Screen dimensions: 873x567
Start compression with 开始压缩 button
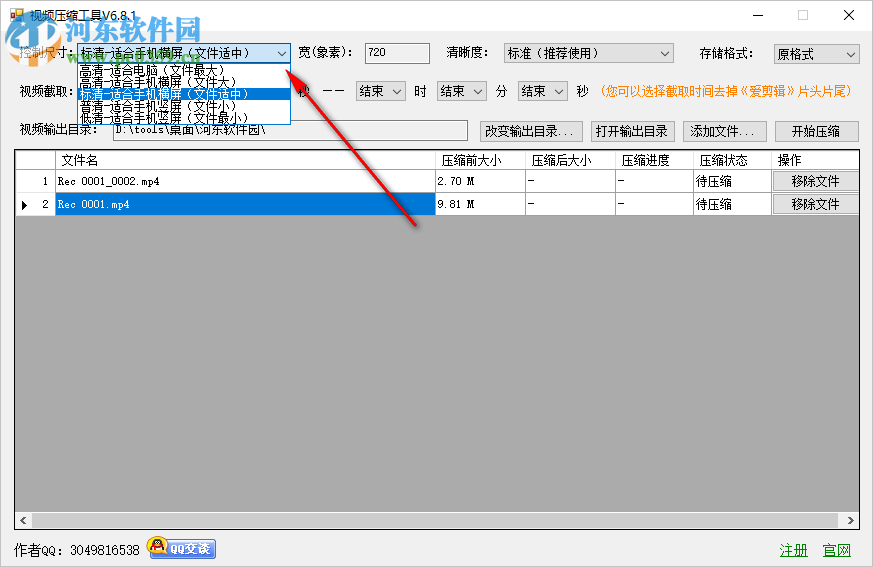[x=816, y=131]
